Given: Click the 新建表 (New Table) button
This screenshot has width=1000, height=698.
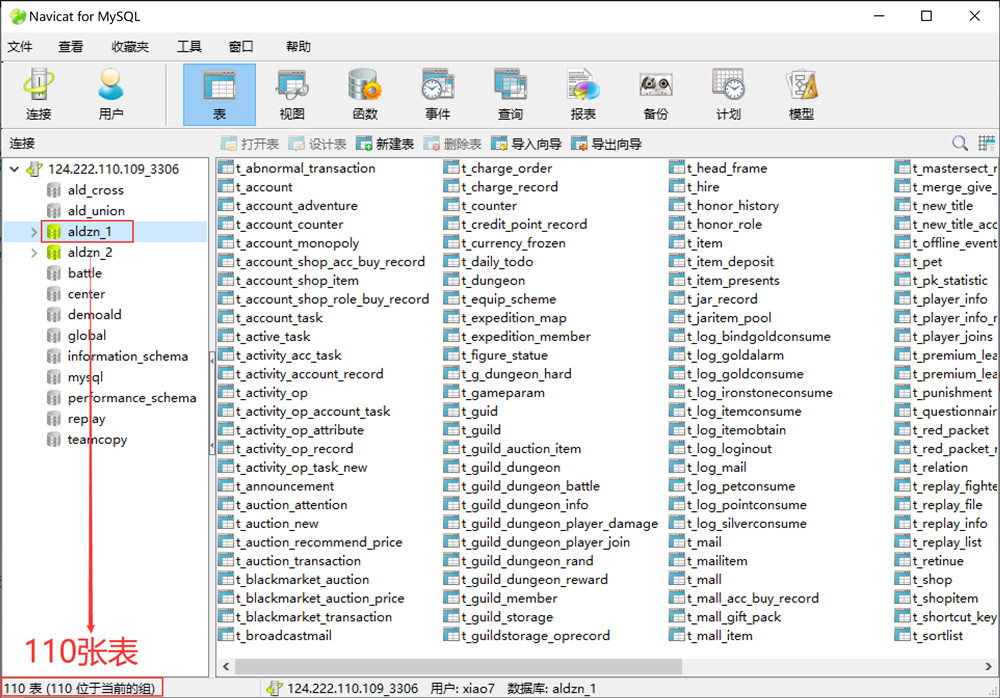Looking at the screenshot, I should pos(385,144).
